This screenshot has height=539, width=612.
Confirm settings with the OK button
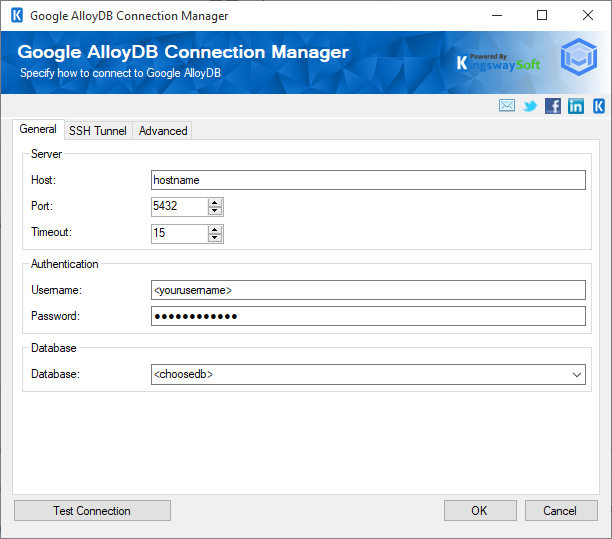(x=480, y=511)
